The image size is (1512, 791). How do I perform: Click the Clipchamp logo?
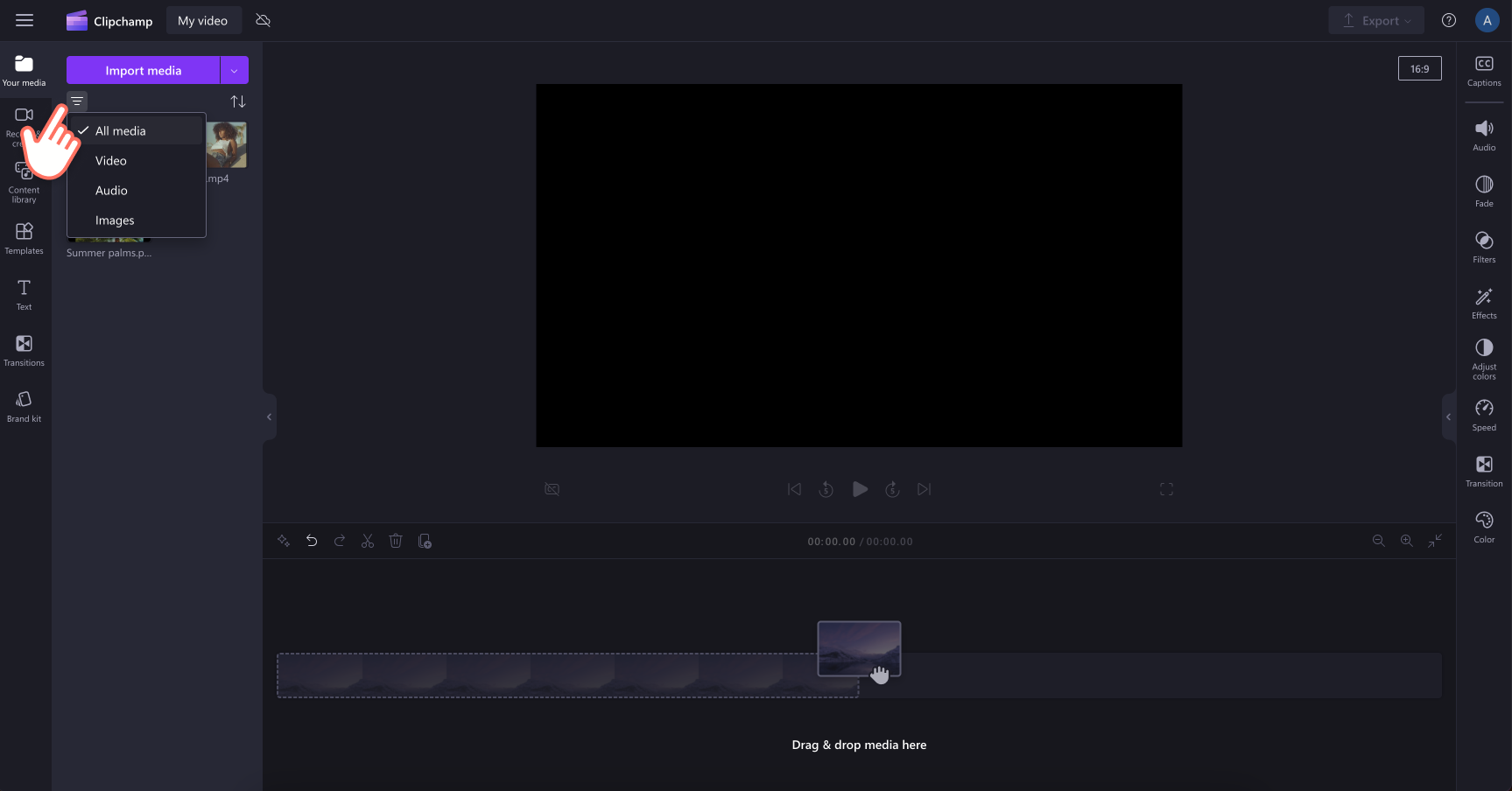pos(109,21)
